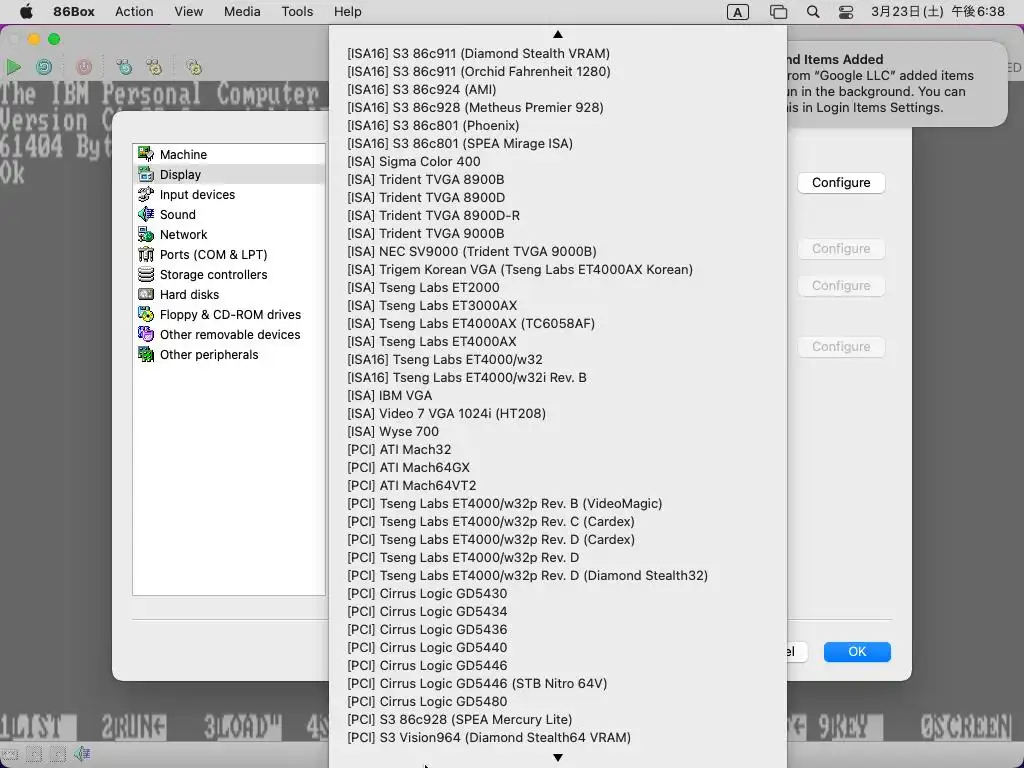Choose [ISA16] S3 86c911 (Diamond Stealth VRAM)
Viewport: 1024px width, 768px height.
pyautogui.click(x=558, y=54)
